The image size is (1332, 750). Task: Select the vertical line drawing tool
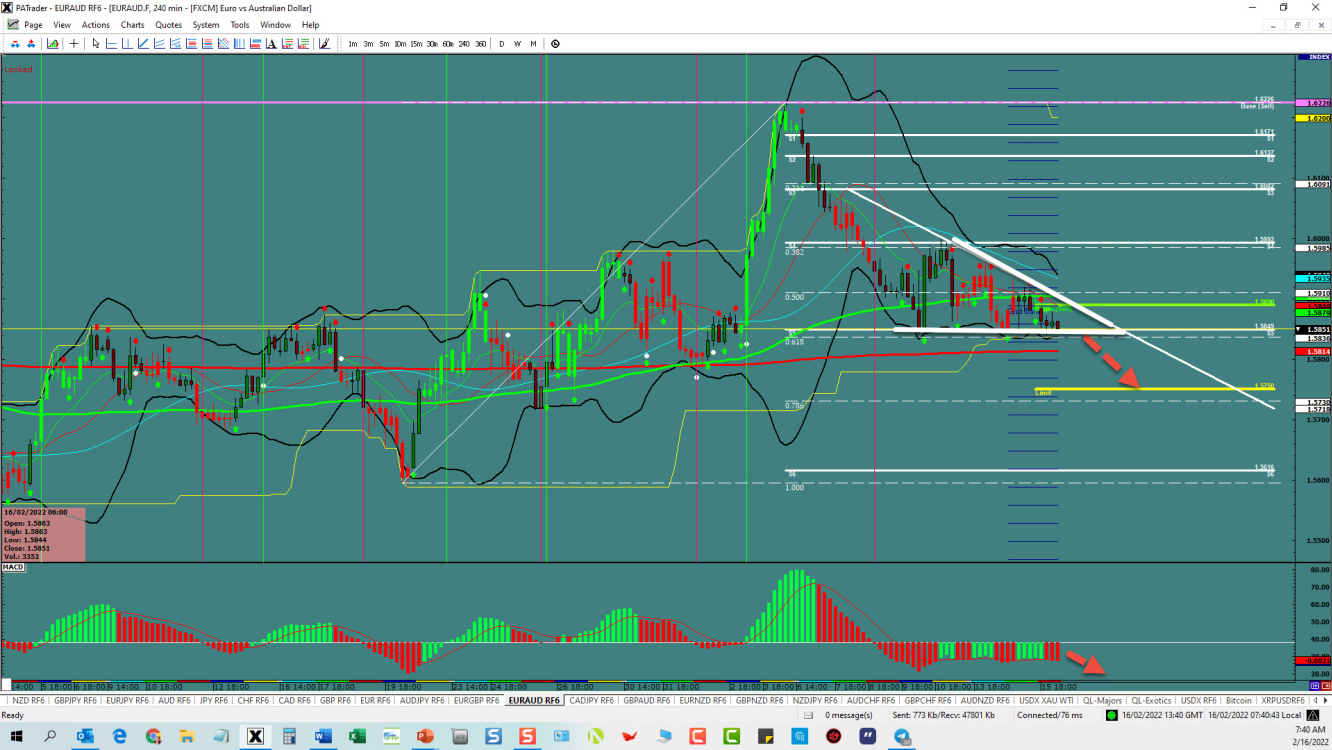coord(128,43)
